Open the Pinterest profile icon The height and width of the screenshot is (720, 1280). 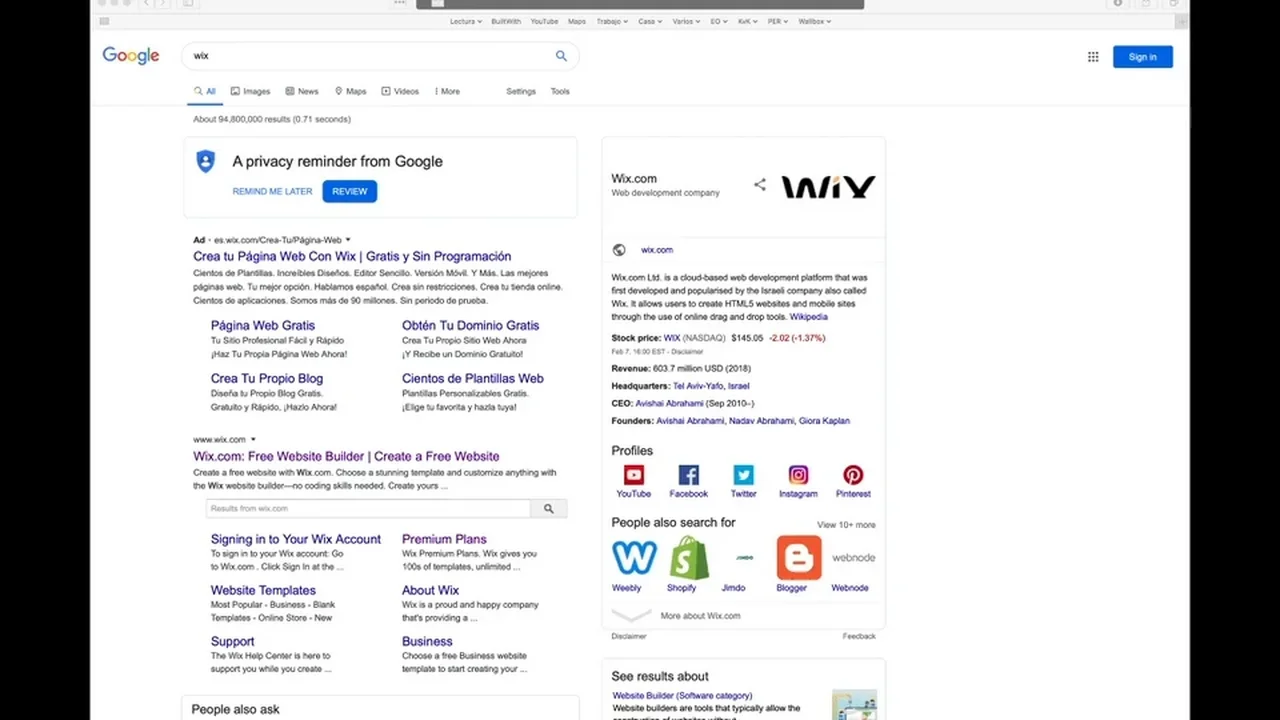(853, 475)
